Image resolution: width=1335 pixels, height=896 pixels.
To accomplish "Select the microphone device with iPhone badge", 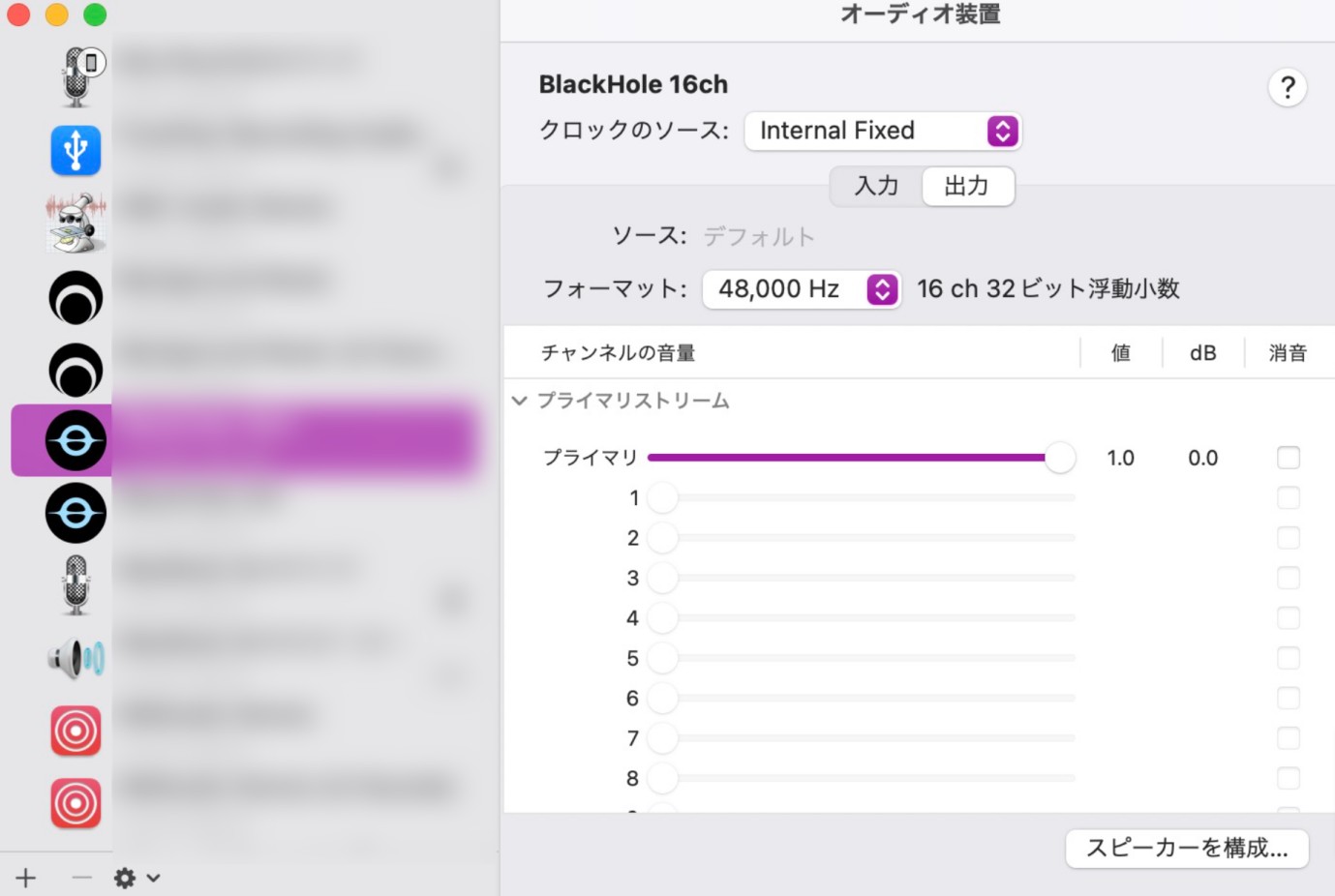I will 76,77.
